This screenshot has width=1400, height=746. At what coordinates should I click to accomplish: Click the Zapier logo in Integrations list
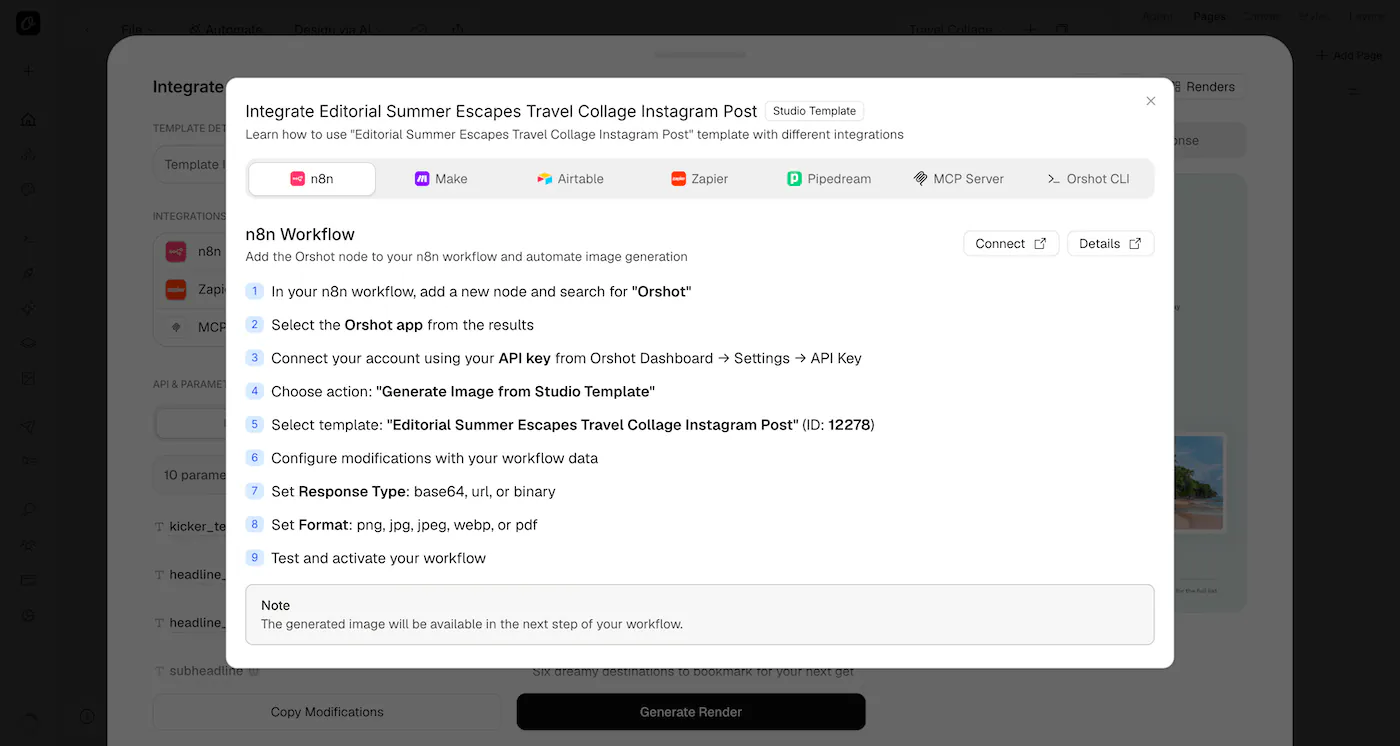[176, 289]
